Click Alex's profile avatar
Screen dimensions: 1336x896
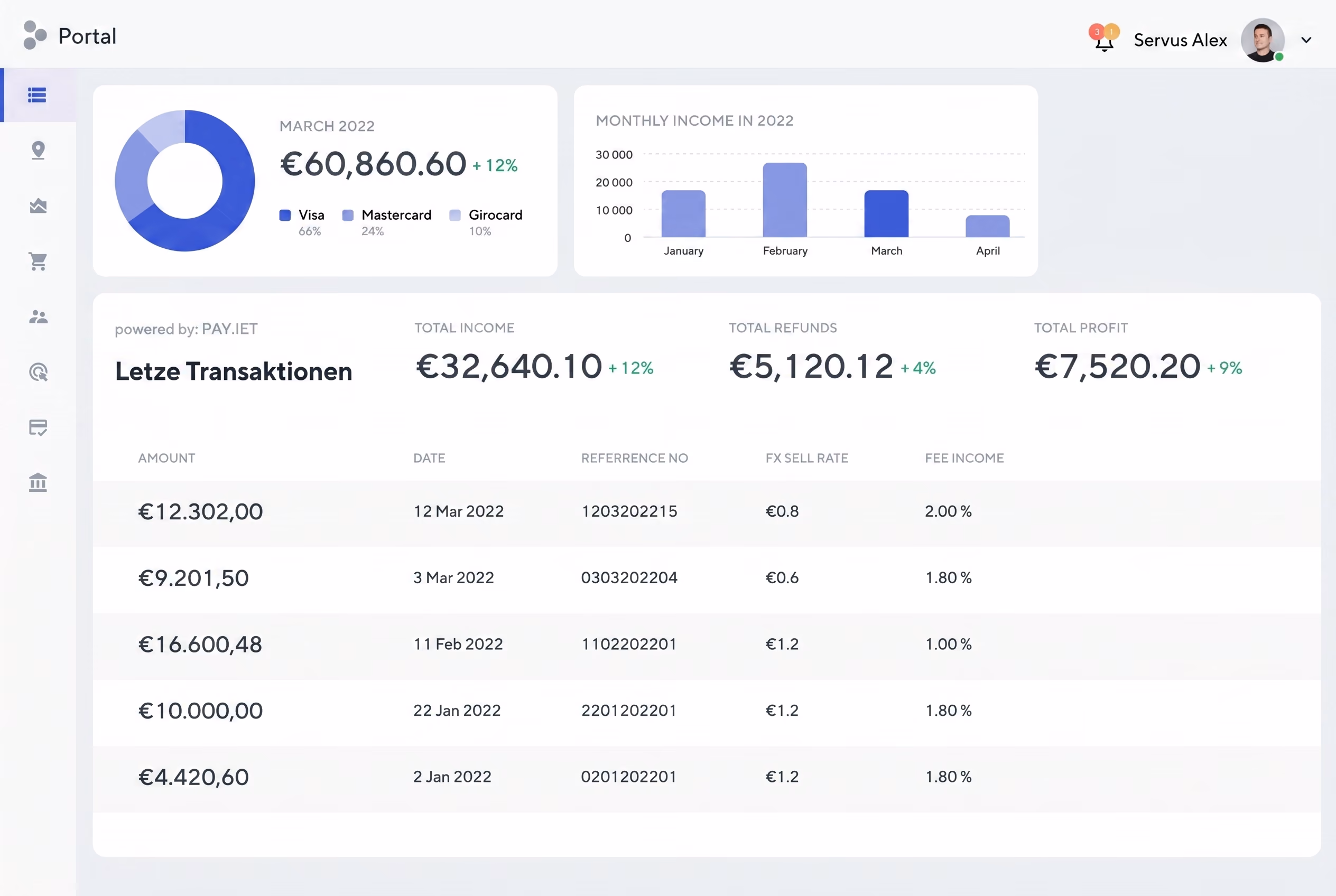(1263, 40)
